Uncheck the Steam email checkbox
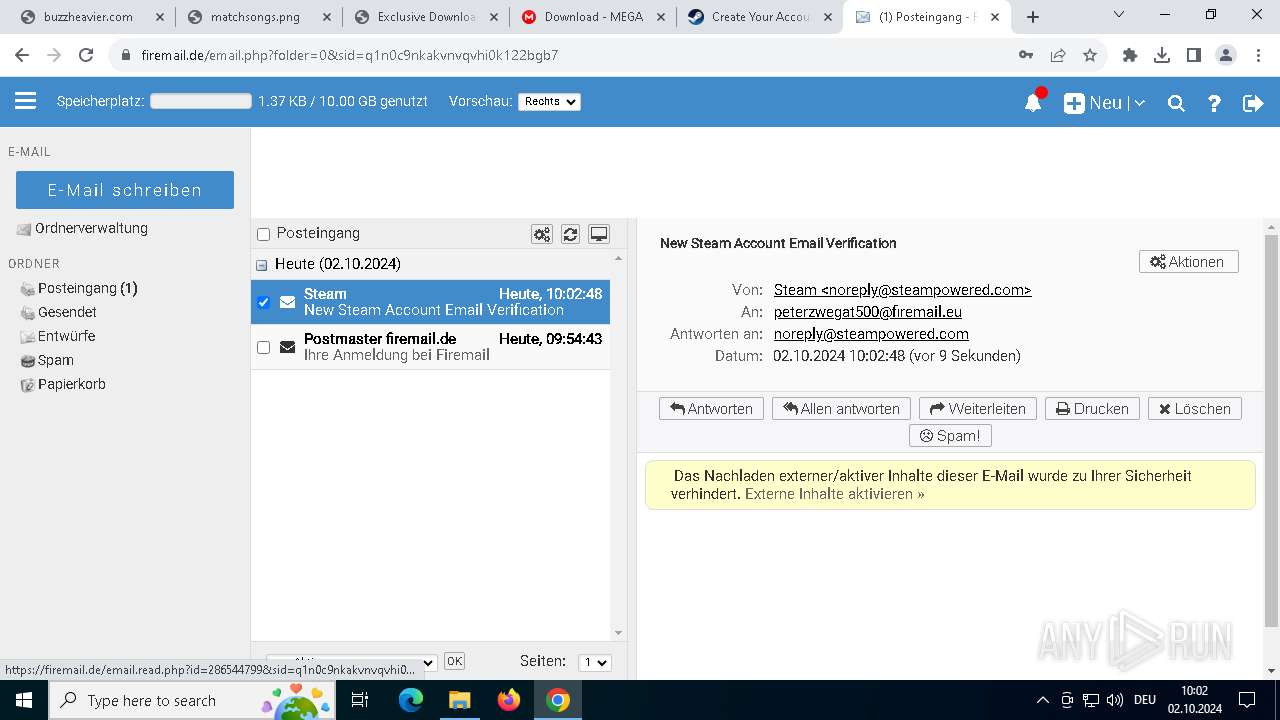Viewport: 1280px width, 720px height. [x=264, y=302]
